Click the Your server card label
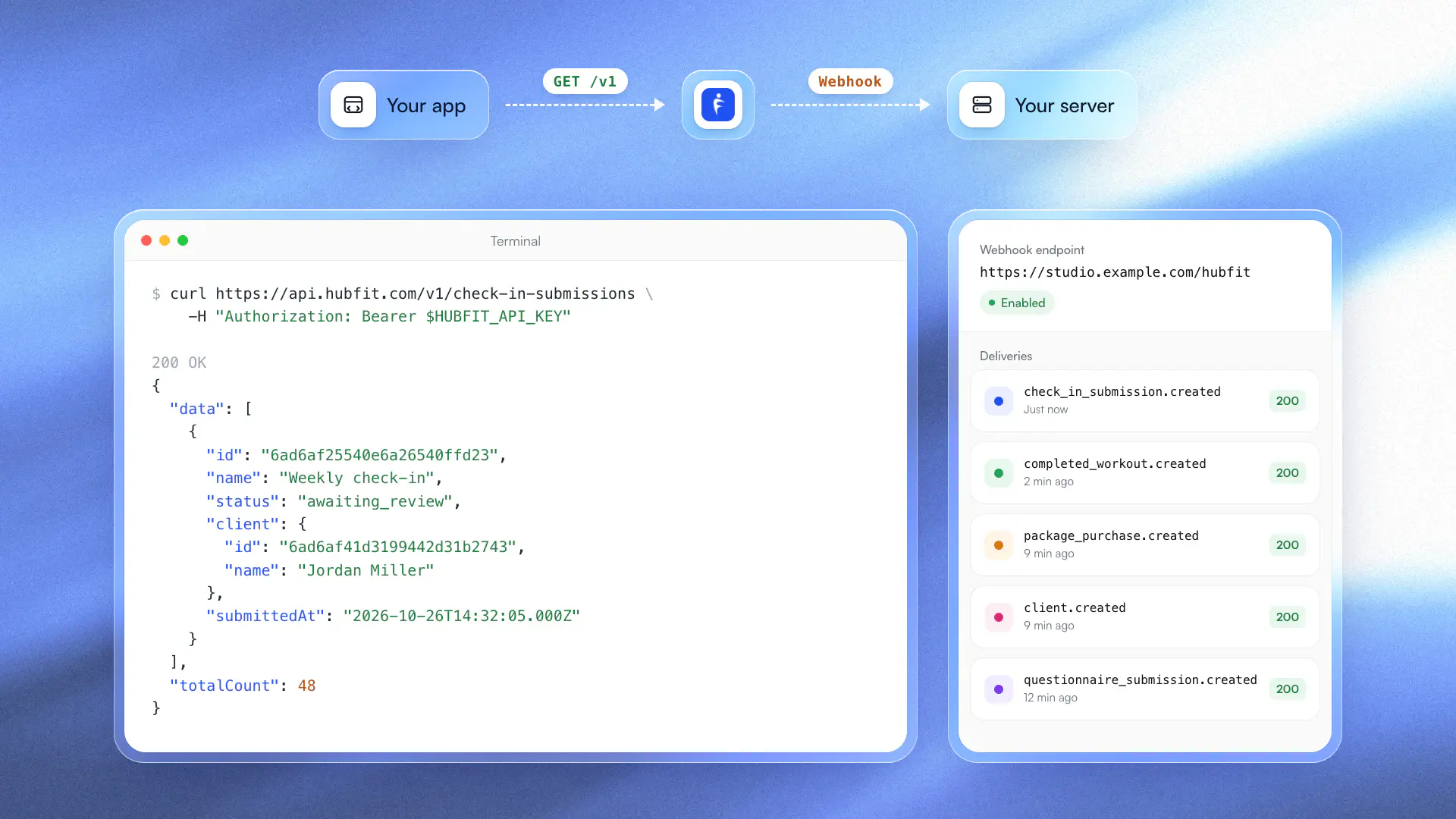 (x=1065, y=106)
